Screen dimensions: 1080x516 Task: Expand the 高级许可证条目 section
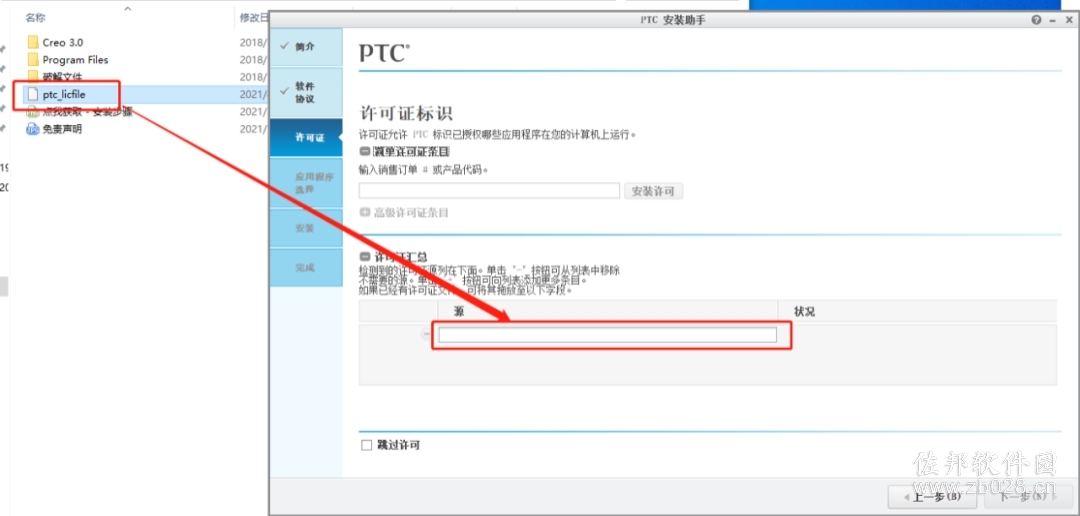click(x=364, y=213)
